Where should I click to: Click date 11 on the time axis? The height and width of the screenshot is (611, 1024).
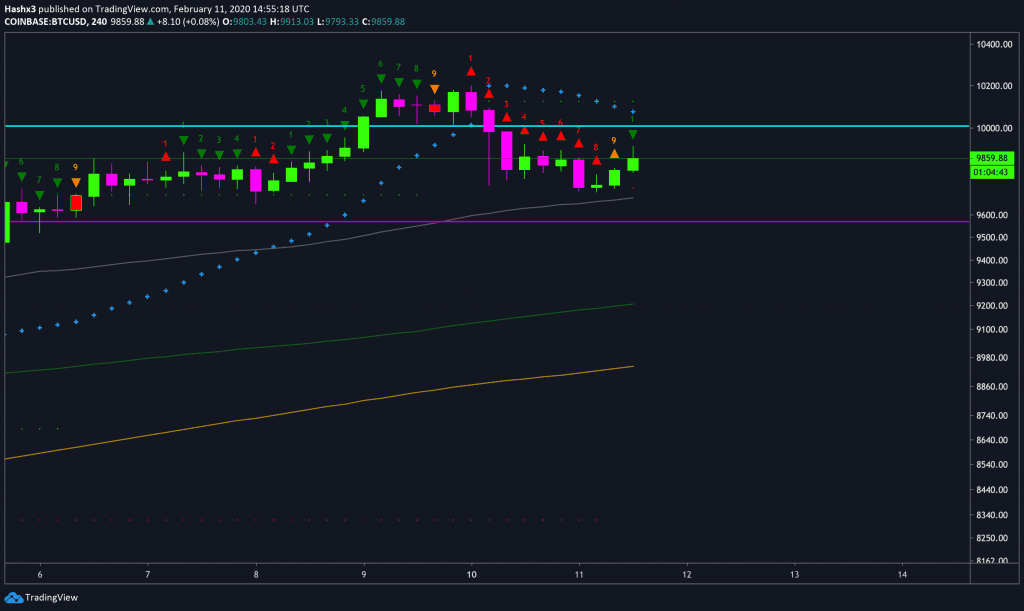[x=579, y=574]
